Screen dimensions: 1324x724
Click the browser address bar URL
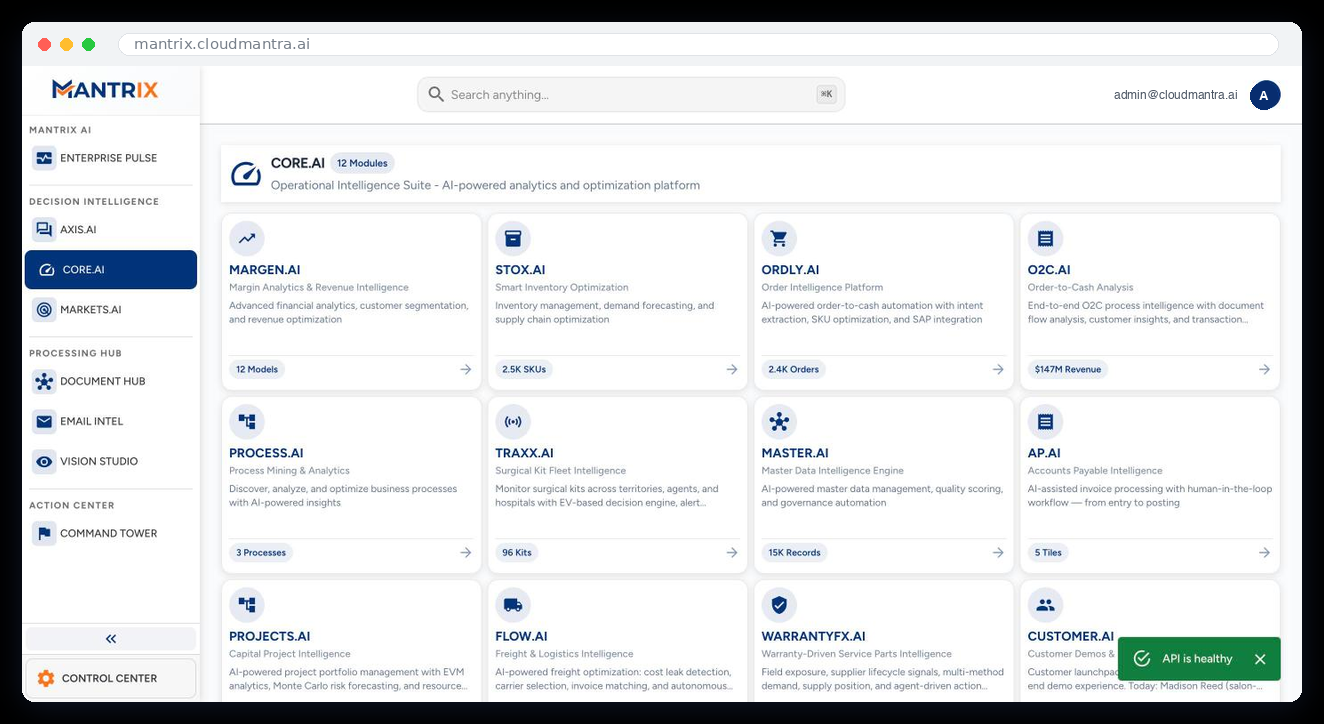tap(222, 44)
